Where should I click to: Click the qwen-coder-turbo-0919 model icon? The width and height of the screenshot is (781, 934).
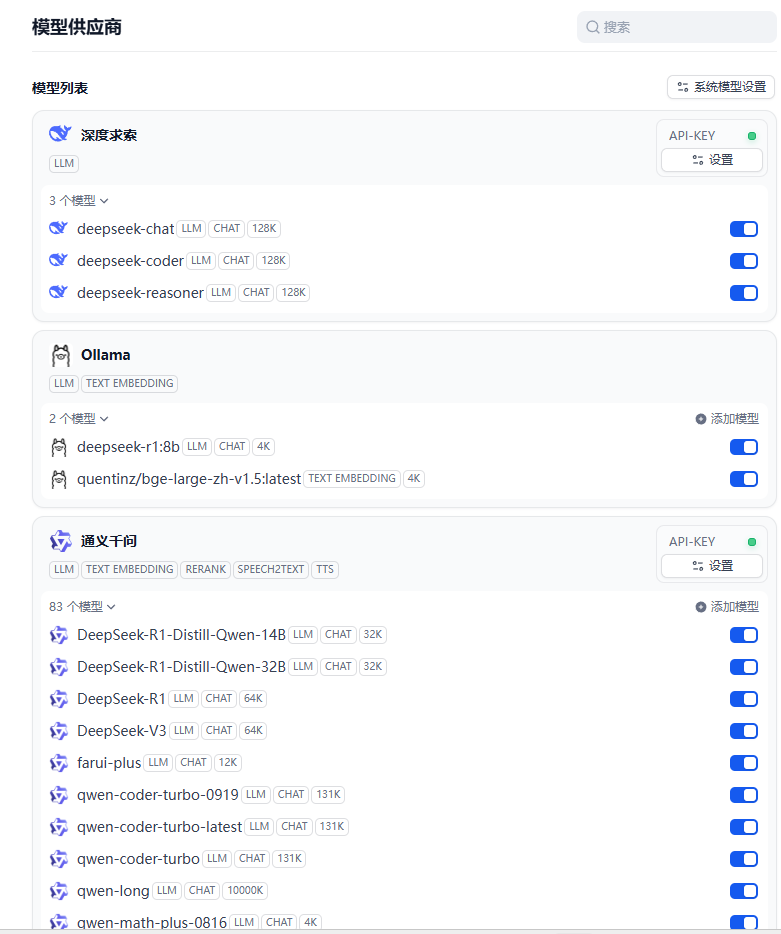click(x=58, y=795)
